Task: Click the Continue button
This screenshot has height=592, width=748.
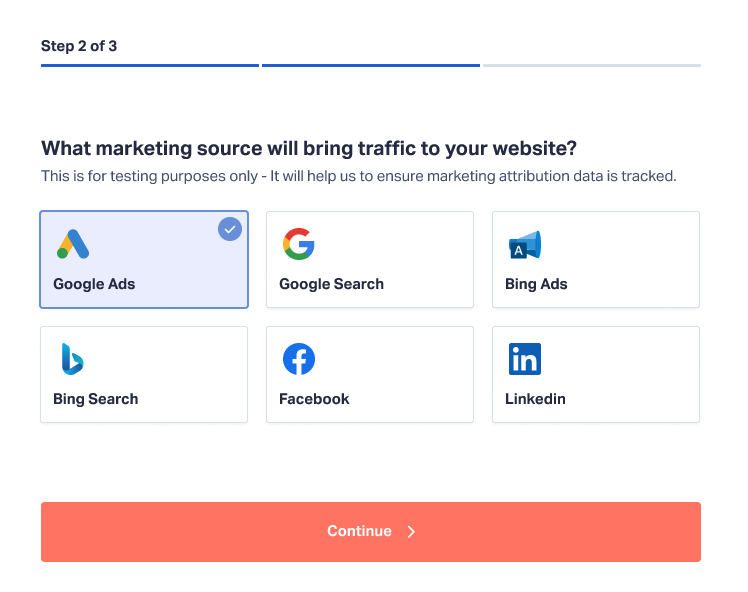Action: tap(371, 531)
